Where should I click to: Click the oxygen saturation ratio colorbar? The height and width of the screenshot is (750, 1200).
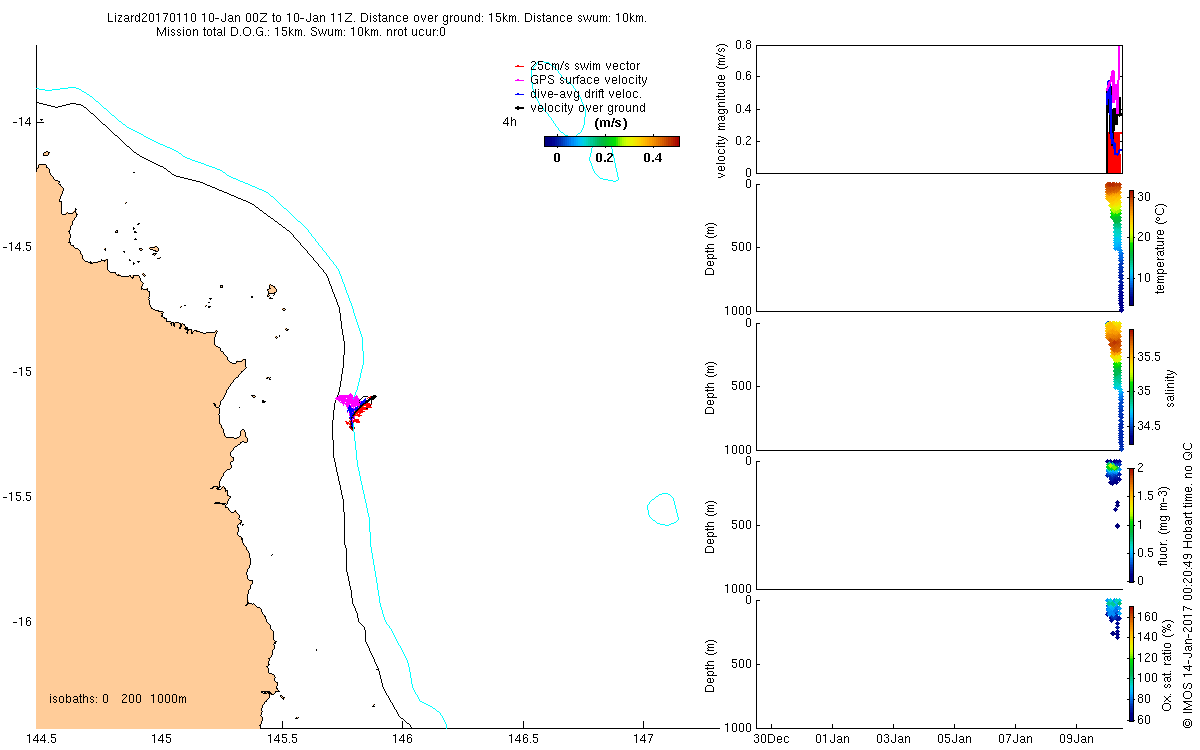tap(1131, 663)
